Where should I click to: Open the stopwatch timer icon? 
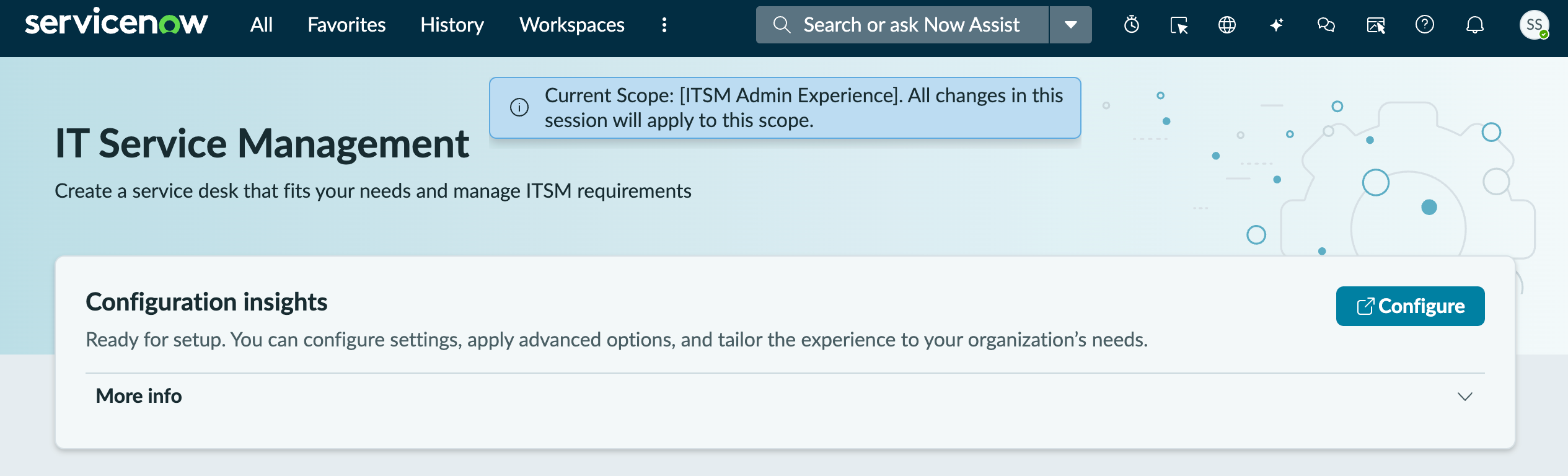click(1132, 25)
